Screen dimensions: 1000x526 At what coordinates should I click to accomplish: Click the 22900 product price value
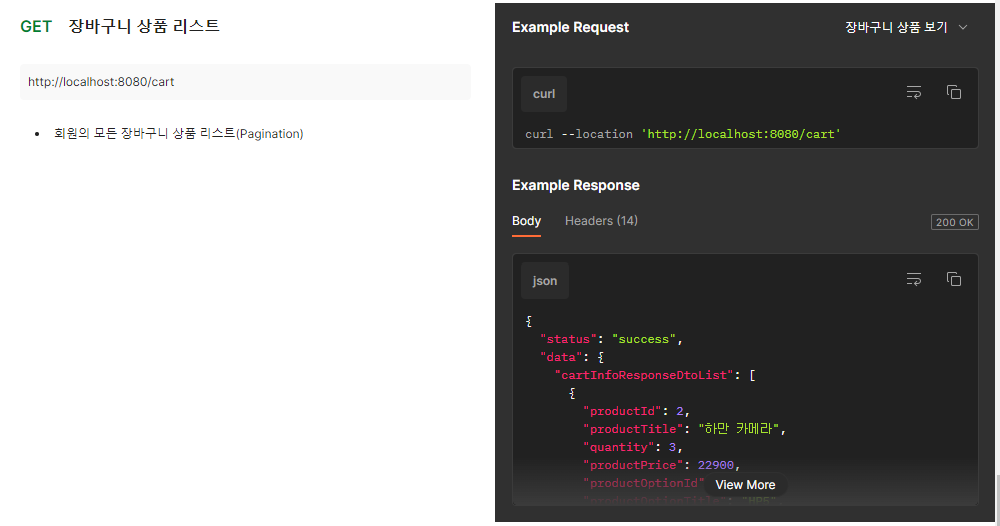coord(716,465)
